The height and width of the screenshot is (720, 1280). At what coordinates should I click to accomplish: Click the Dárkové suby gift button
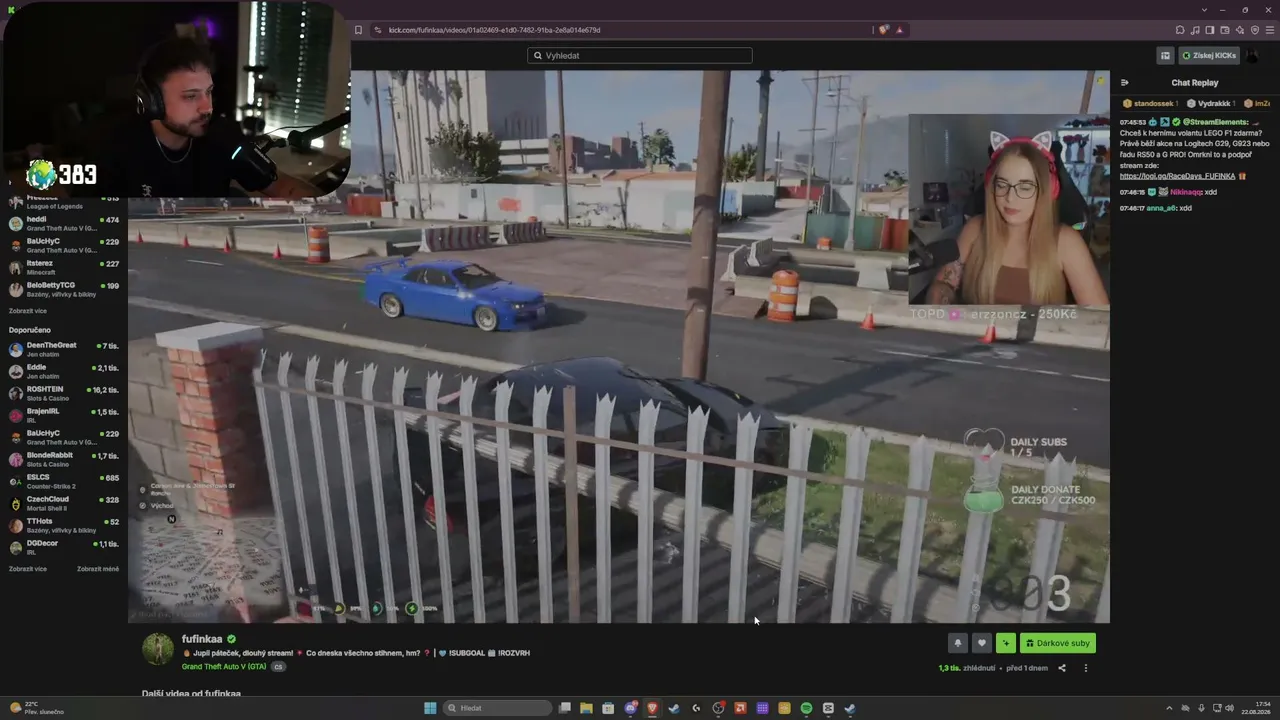tap(1057, 643)
